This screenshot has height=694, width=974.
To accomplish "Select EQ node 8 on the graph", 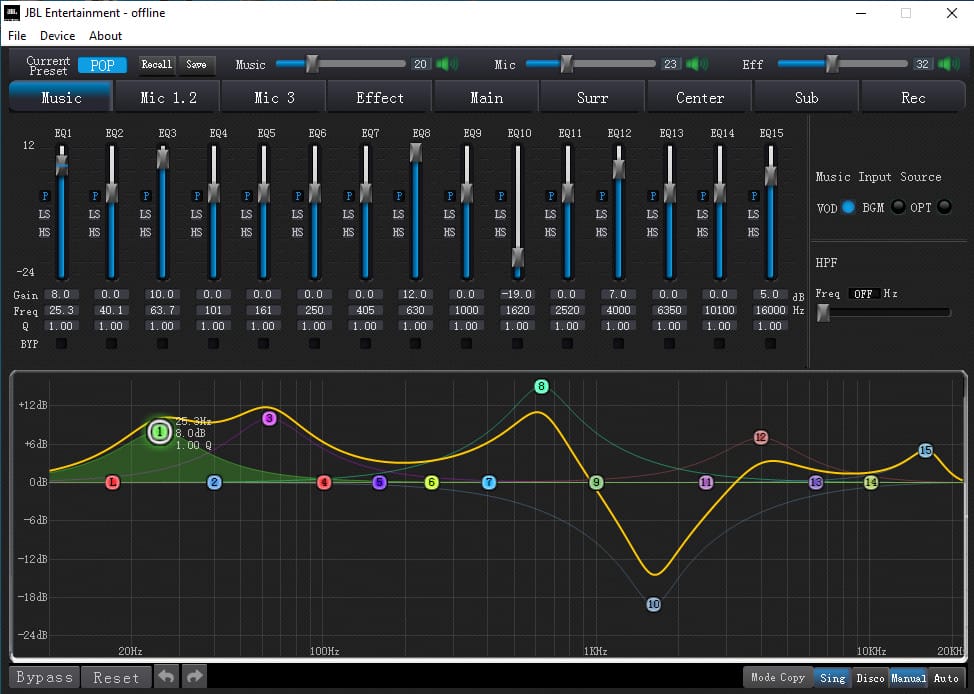I will coord(541,386).
